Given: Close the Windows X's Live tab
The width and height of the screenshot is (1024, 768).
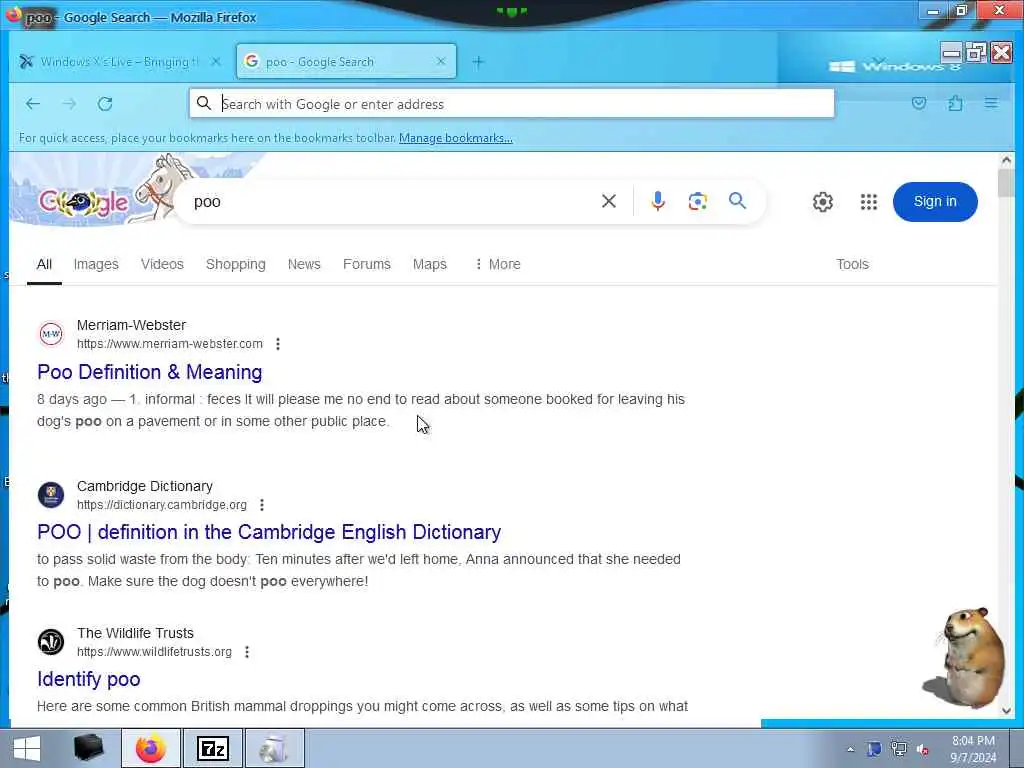Looking at the screenshot, I should pyautogui.click(x=216, y=61).
